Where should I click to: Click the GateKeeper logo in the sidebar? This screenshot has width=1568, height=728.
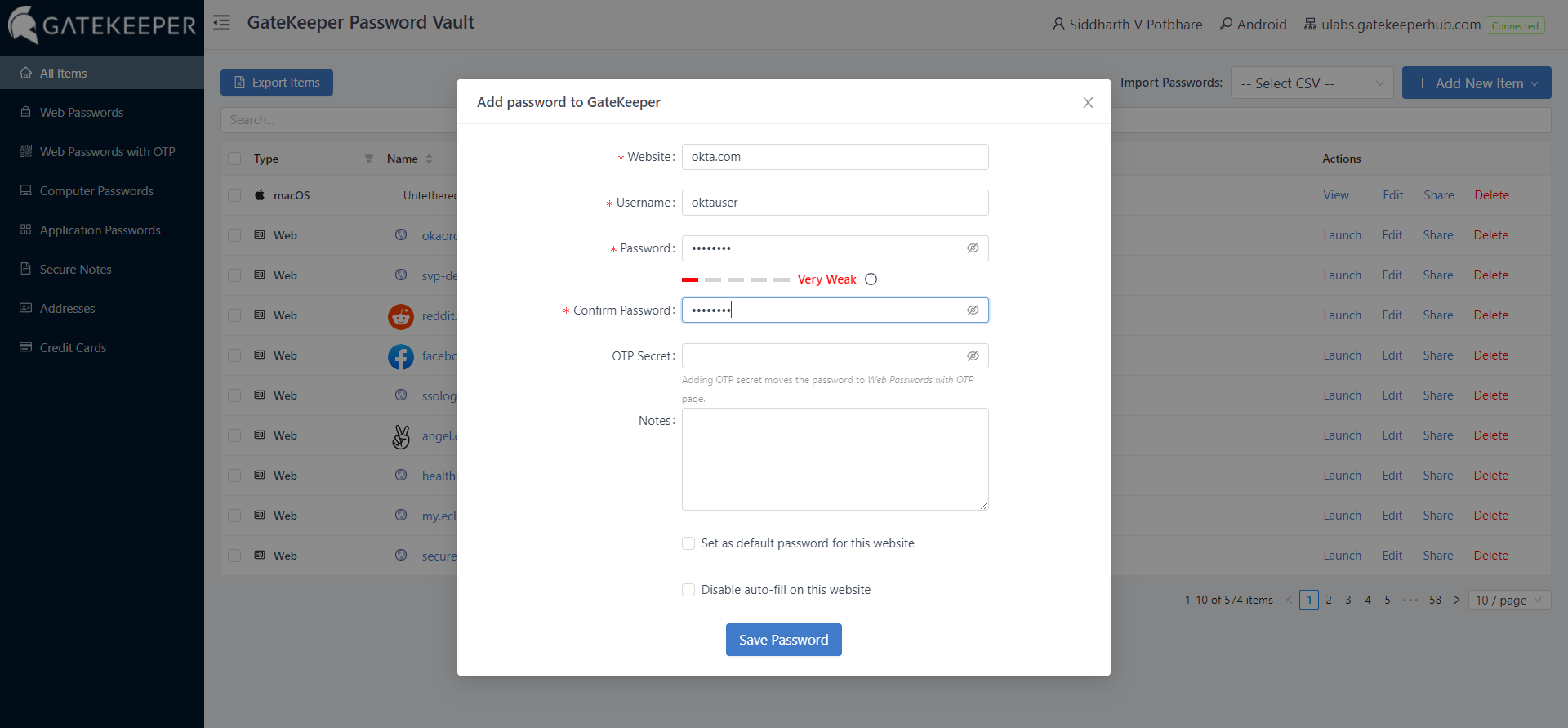(102, 25)
